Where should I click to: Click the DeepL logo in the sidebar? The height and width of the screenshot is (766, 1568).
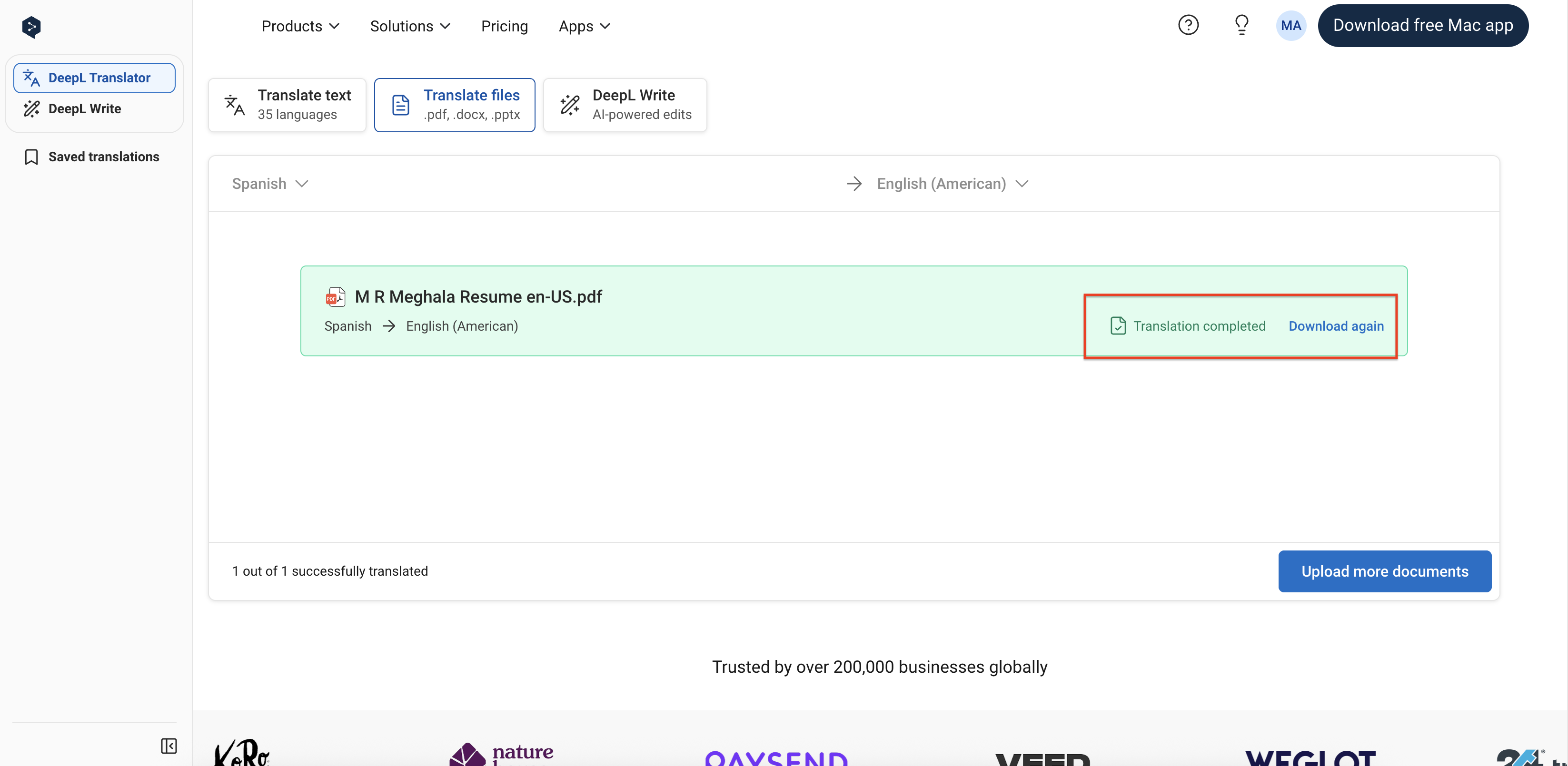[30, 27]
